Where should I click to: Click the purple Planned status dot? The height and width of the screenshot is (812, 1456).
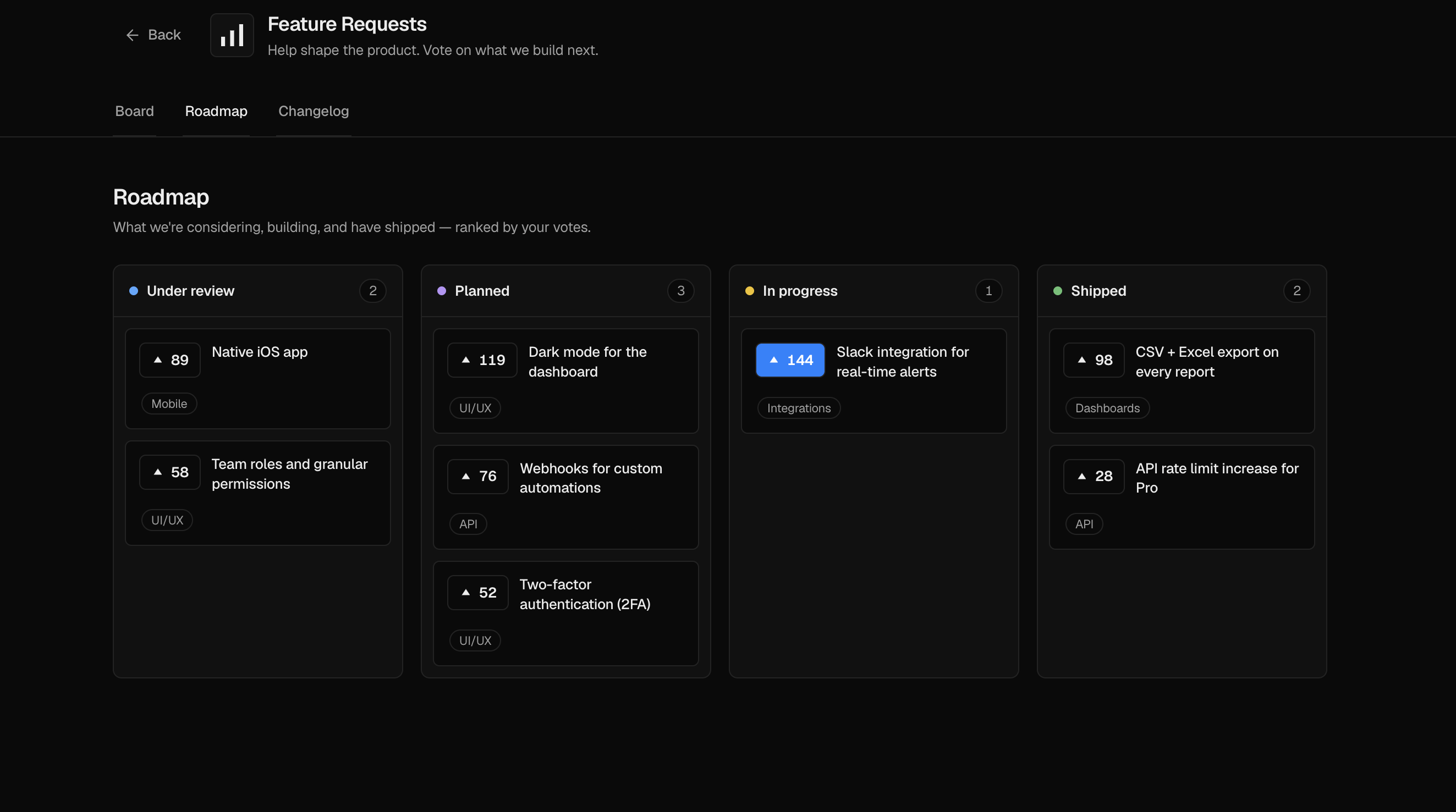click(x=442, y=291)
